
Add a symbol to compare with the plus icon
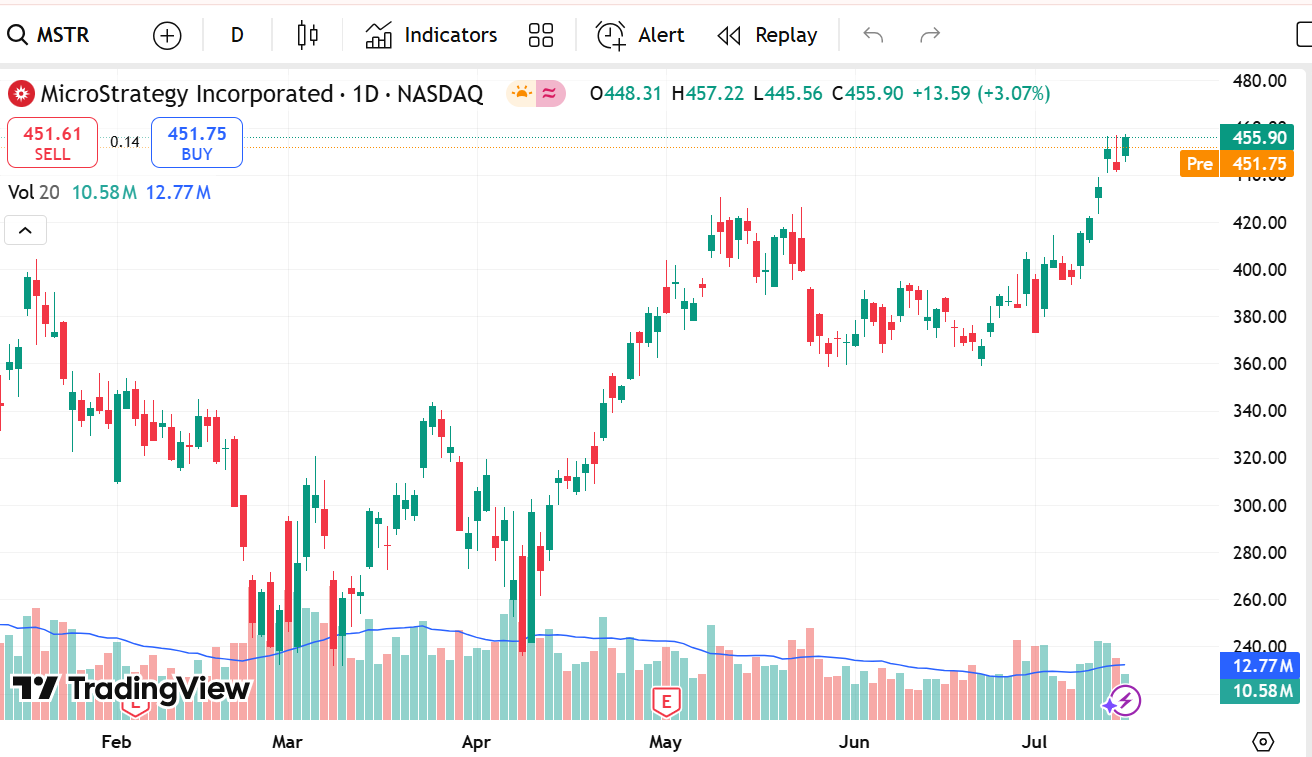[167, 36]
